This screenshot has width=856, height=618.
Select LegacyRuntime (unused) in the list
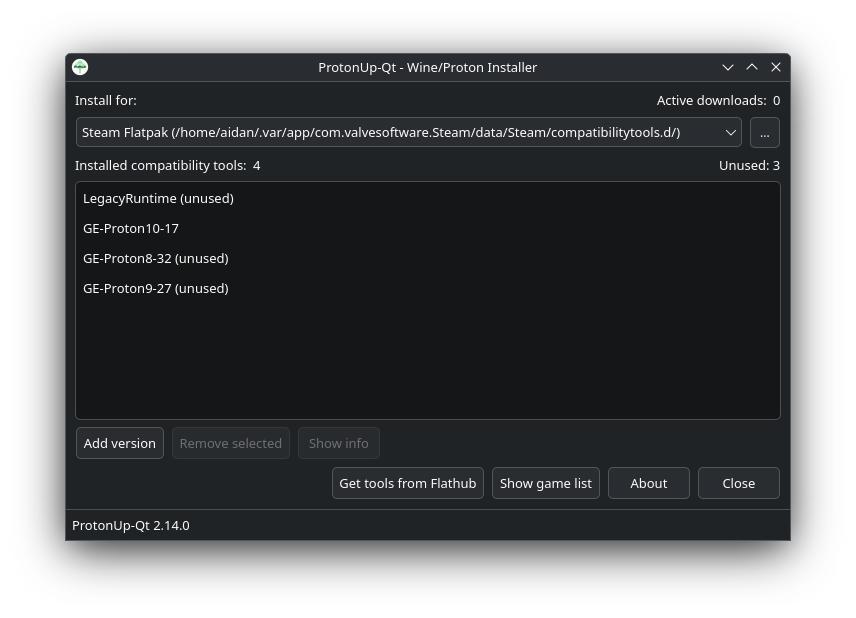tap(158, 198)
